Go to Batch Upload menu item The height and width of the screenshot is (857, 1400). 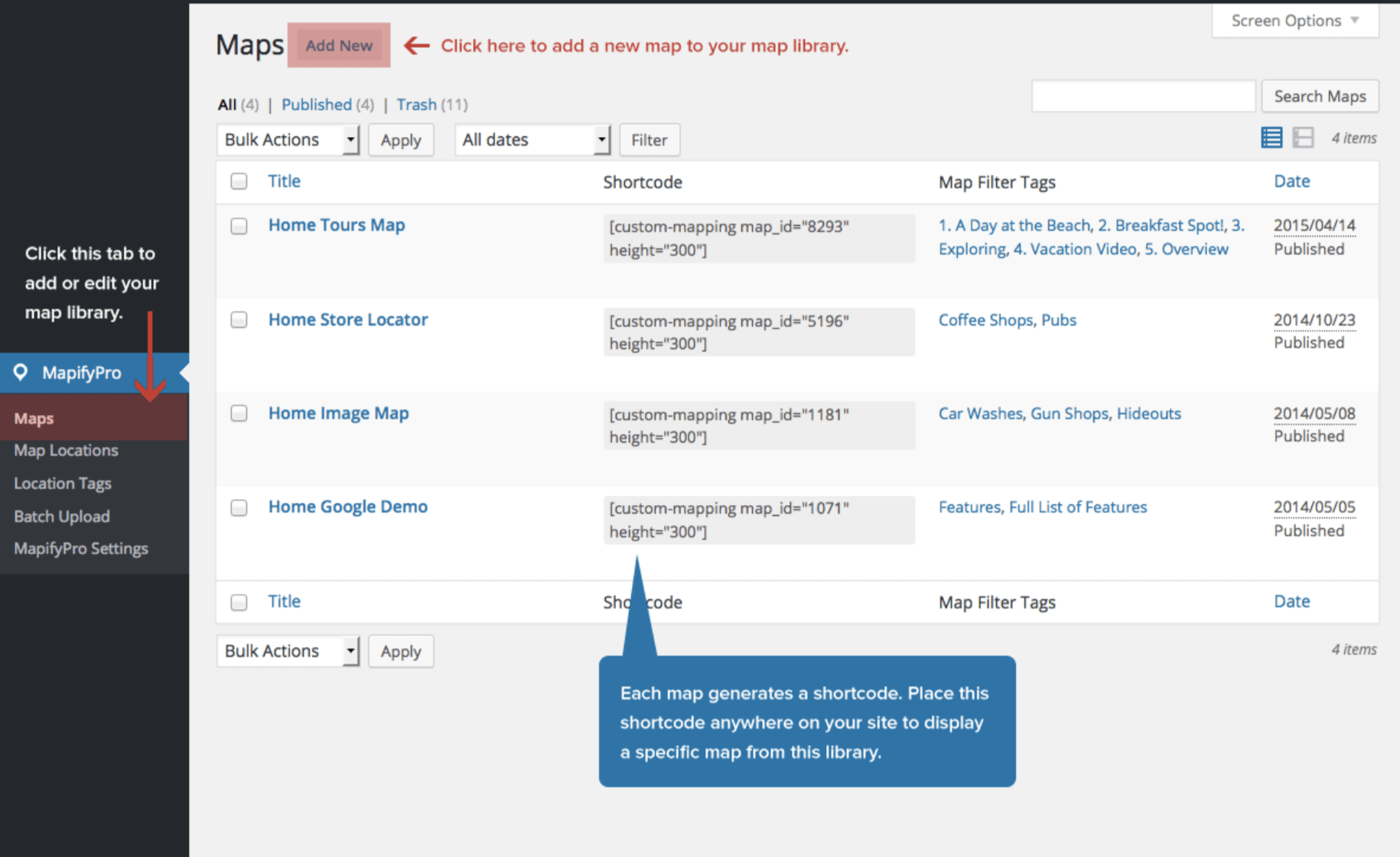coord(61,516)
